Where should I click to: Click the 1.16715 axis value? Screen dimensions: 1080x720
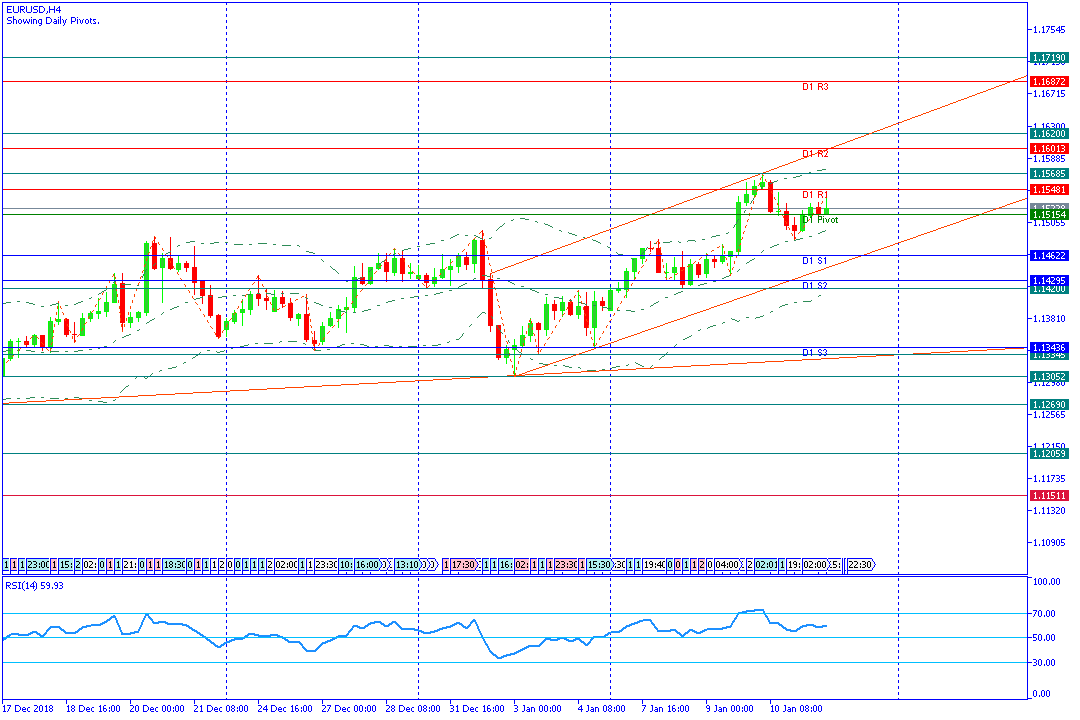[x=1049, y=94]
